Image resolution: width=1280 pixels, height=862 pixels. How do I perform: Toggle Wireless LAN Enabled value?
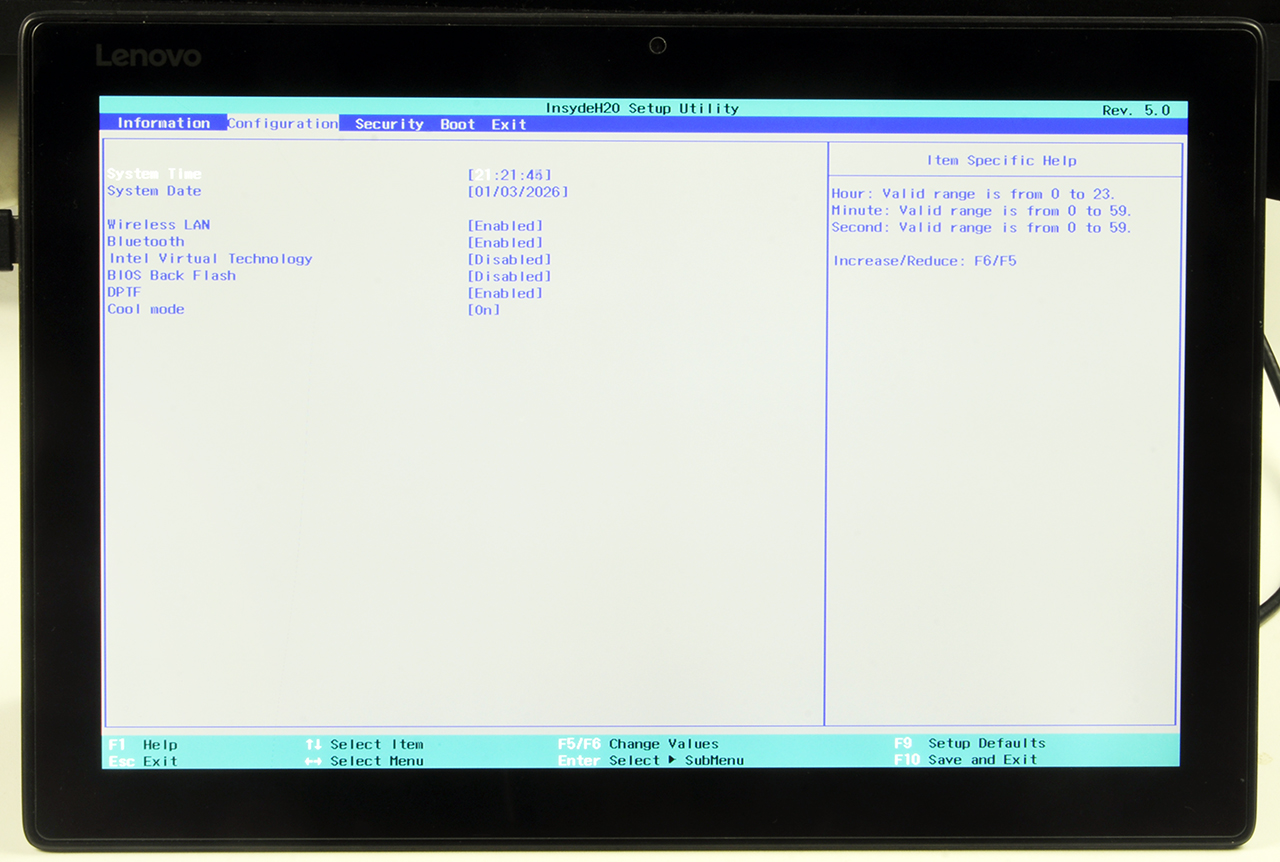(505, 225)
